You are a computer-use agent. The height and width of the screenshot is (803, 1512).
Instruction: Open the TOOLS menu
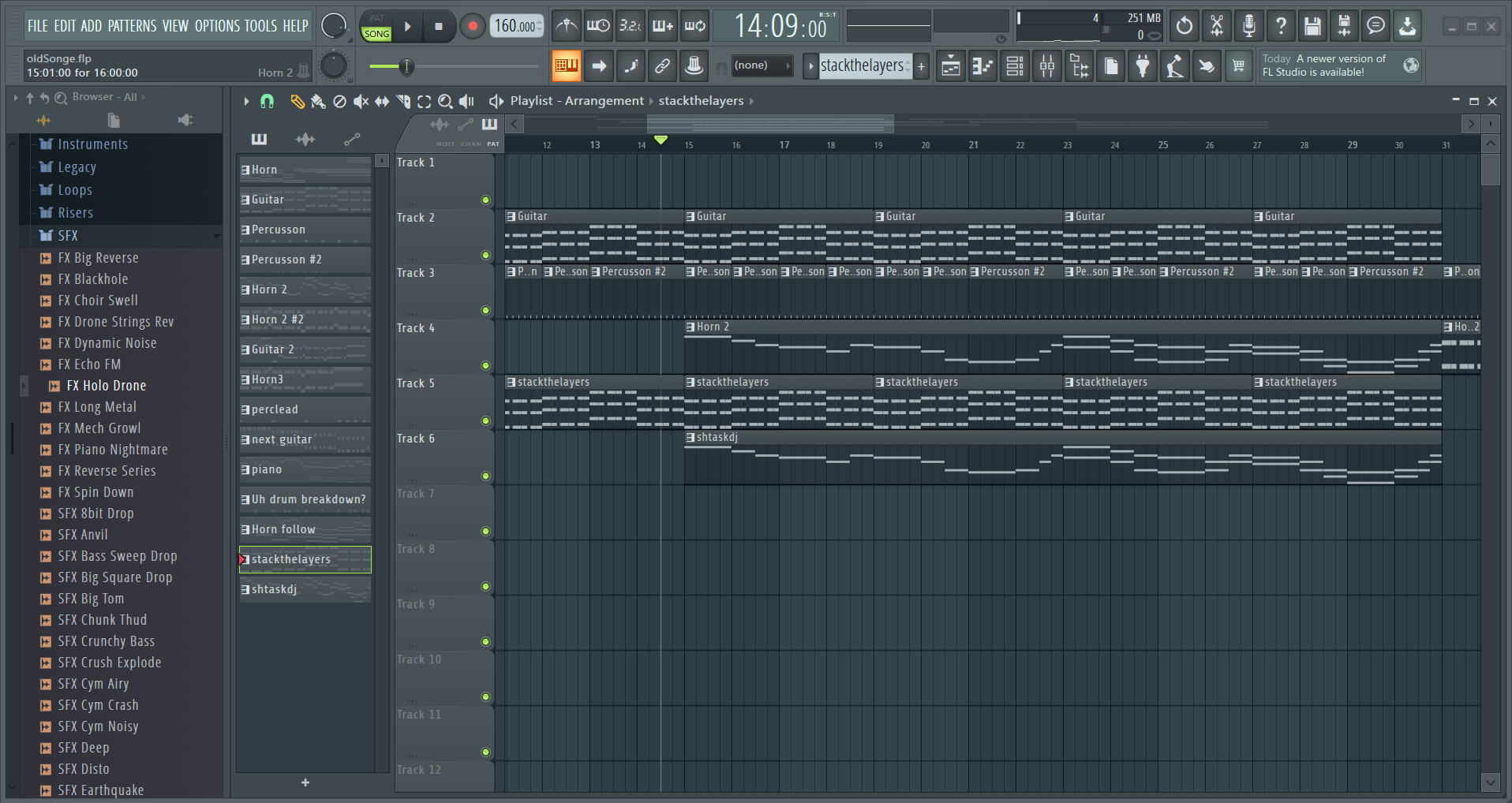click(x=260, y=26)
